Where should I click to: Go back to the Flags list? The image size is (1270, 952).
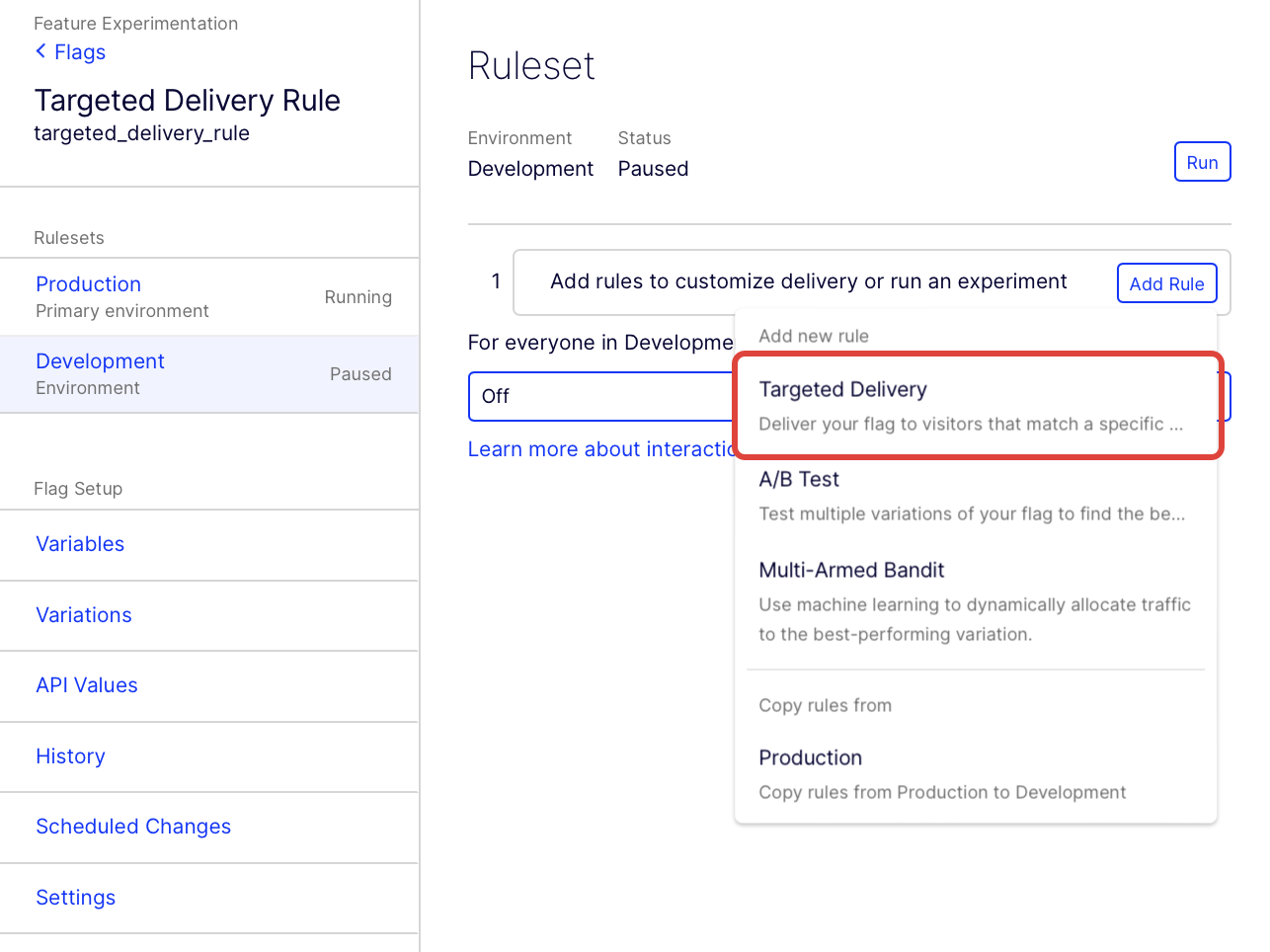[79, 52]
